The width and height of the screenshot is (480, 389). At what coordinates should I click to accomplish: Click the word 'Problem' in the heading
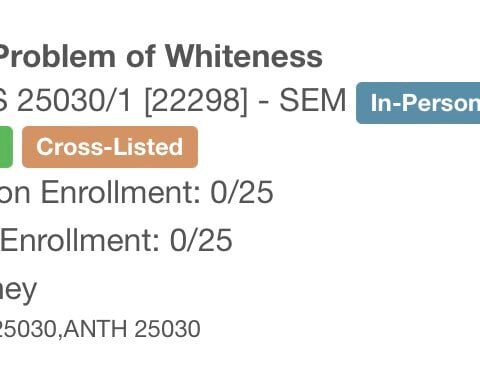57,56
